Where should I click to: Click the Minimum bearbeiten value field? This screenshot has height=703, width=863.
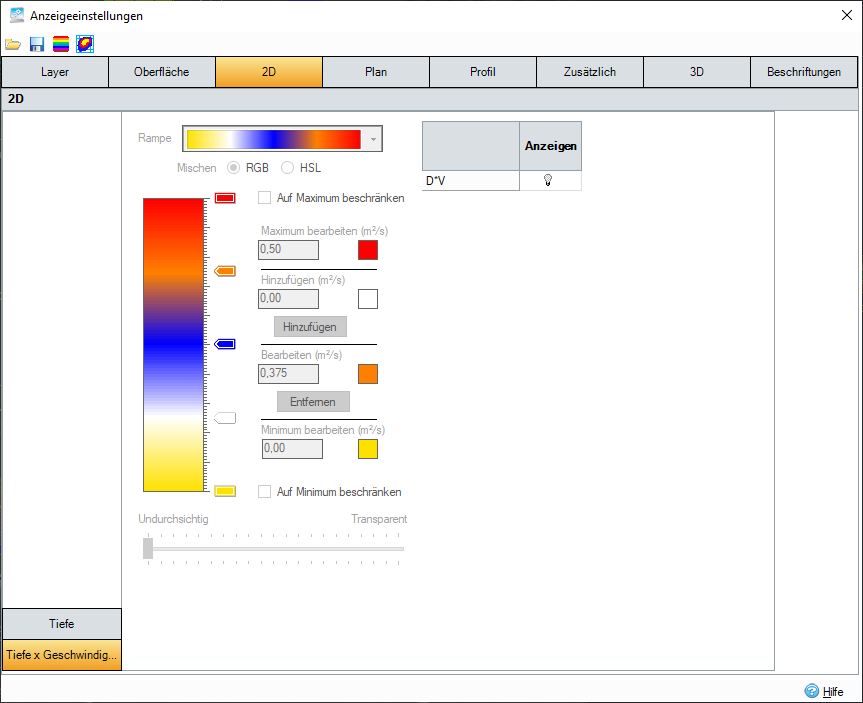pos(292,448)
